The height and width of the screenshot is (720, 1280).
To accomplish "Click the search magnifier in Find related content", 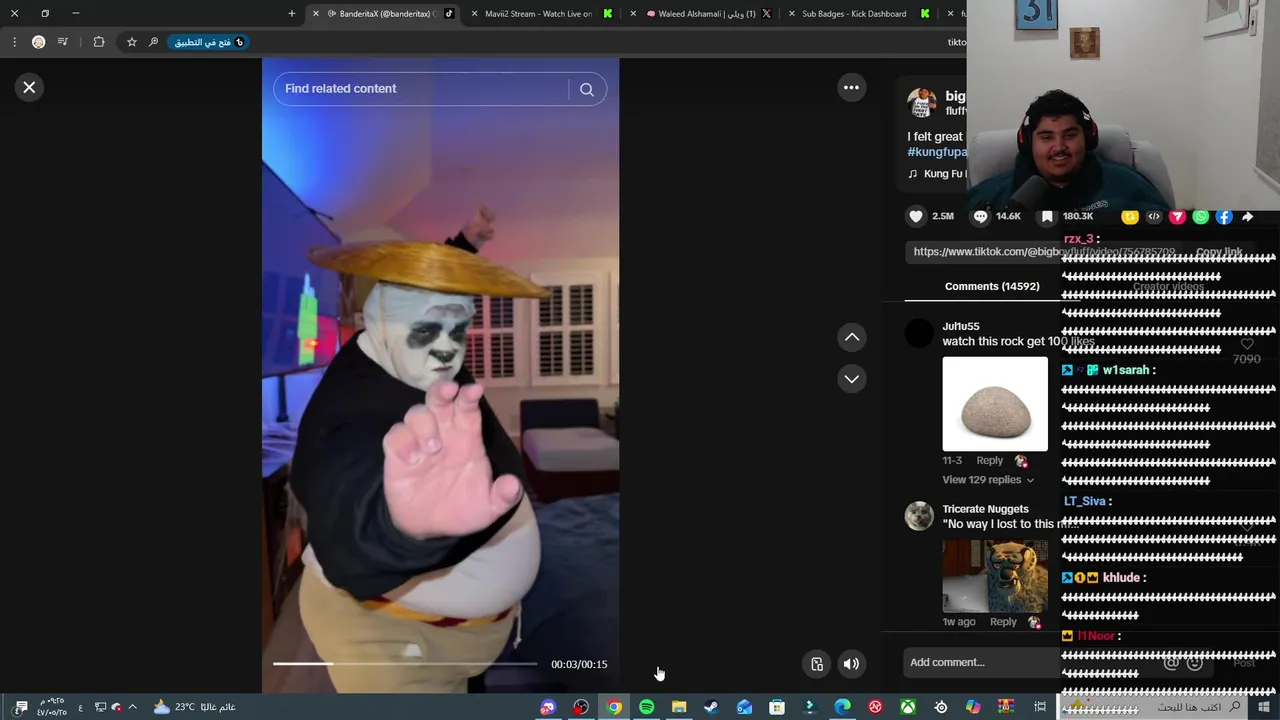I will (587, 90).
